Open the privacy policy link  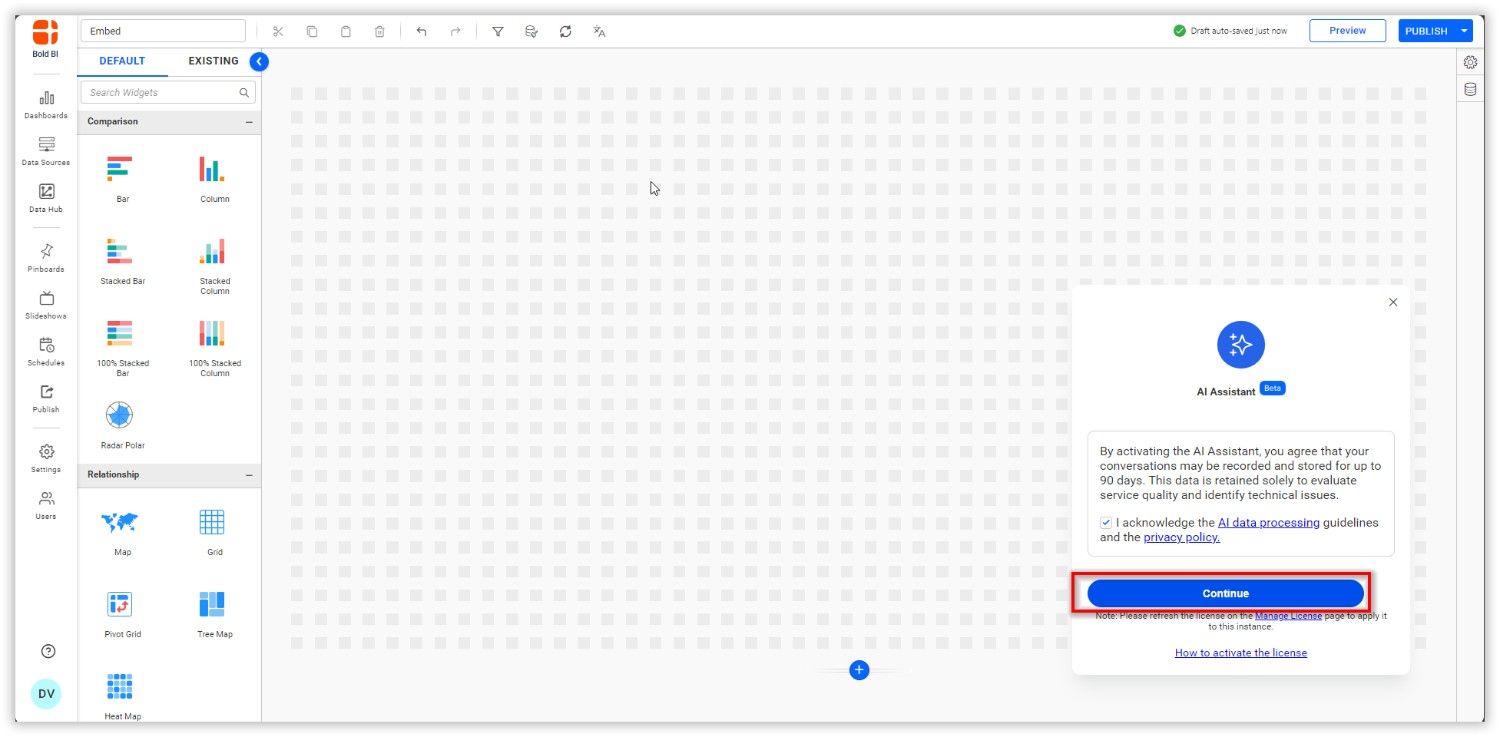(1181, 537)
